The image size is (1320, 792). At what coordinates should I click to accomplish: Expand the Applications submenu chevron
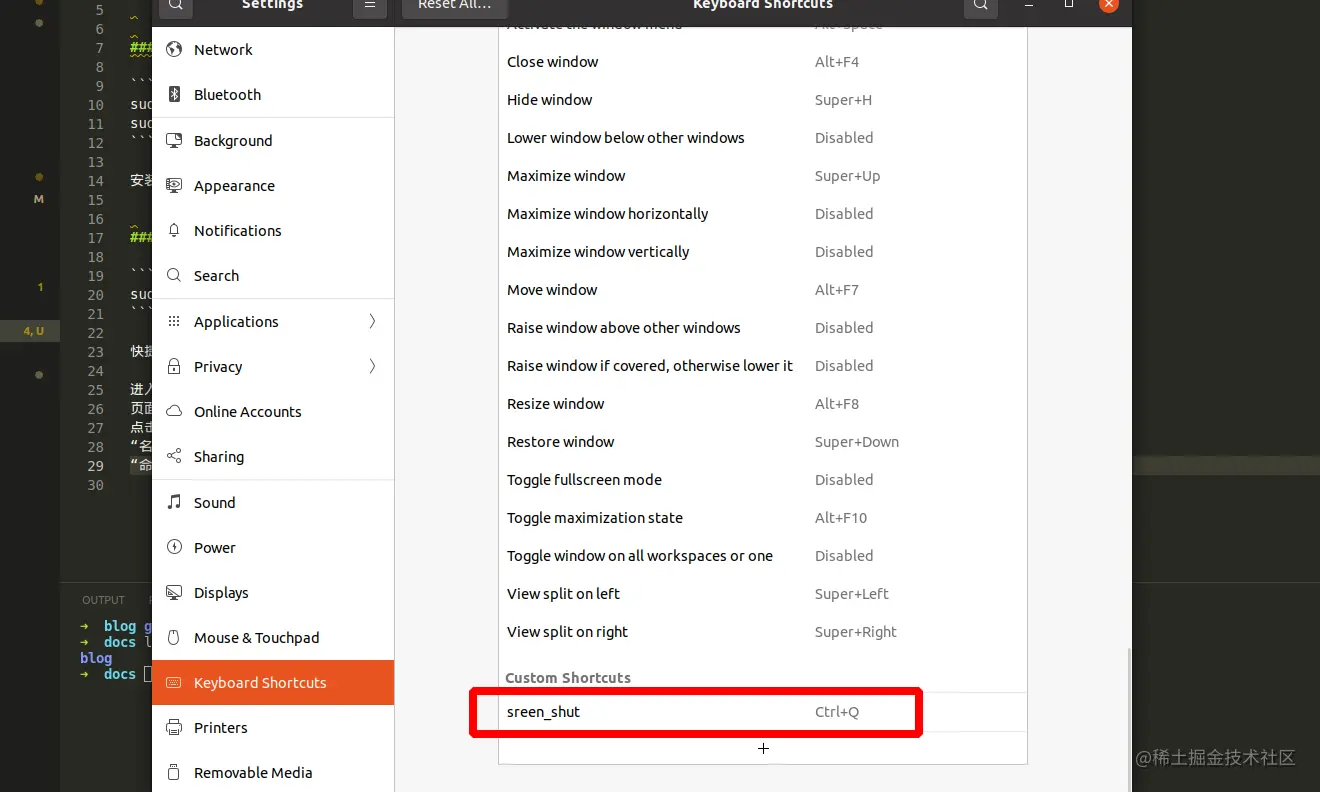click(372, 322)
